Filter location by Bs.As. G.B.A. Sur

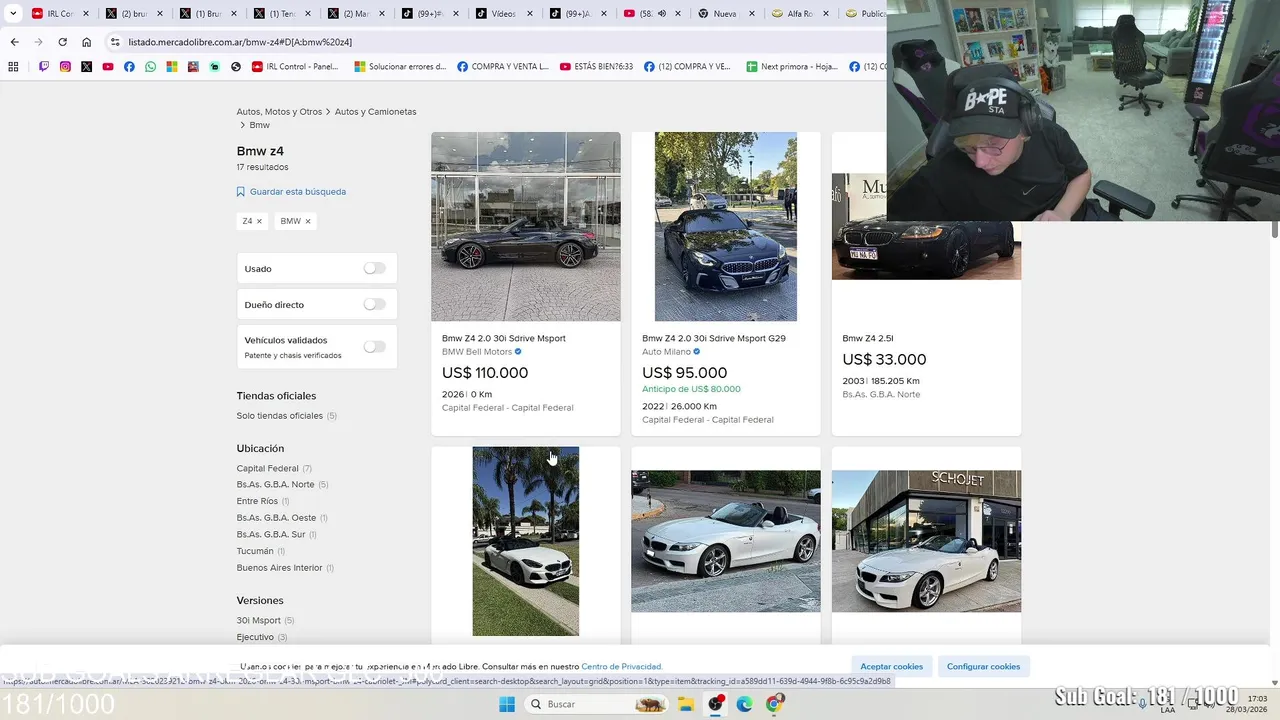(271, 534)
